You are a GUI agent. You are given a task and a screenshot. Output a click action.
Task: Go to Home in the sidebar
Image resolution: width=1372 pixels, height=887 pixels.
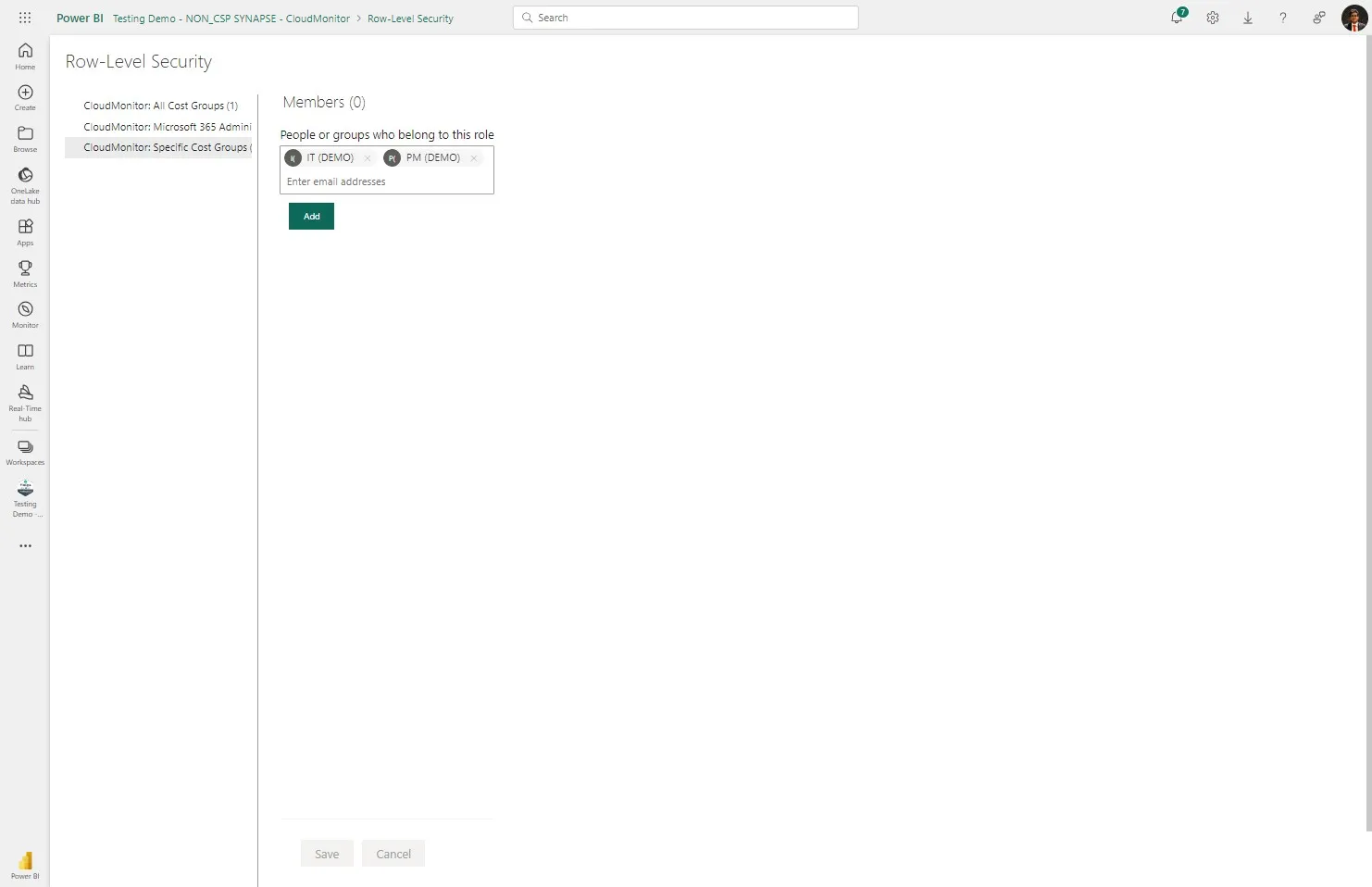click(x=25, y=56)
